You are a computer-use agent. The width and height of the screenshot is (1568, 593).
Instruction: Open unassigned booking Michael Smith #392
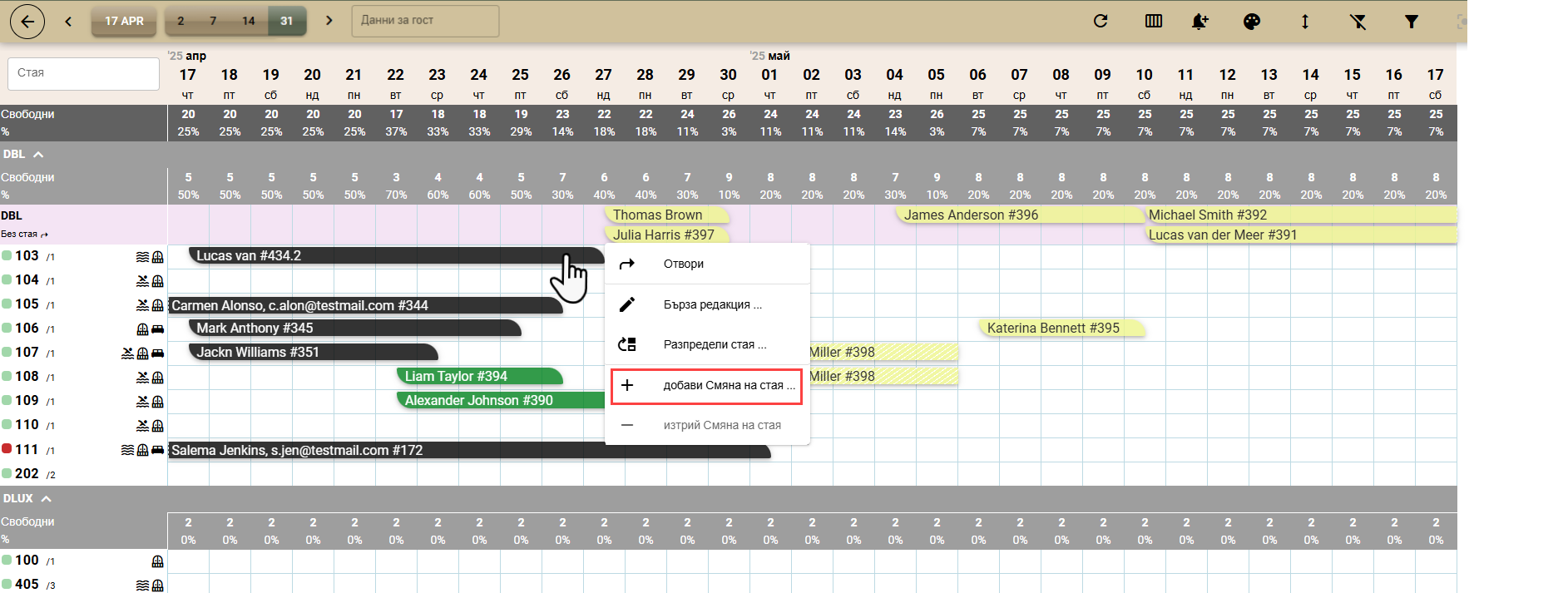[x=1302, y=215]
